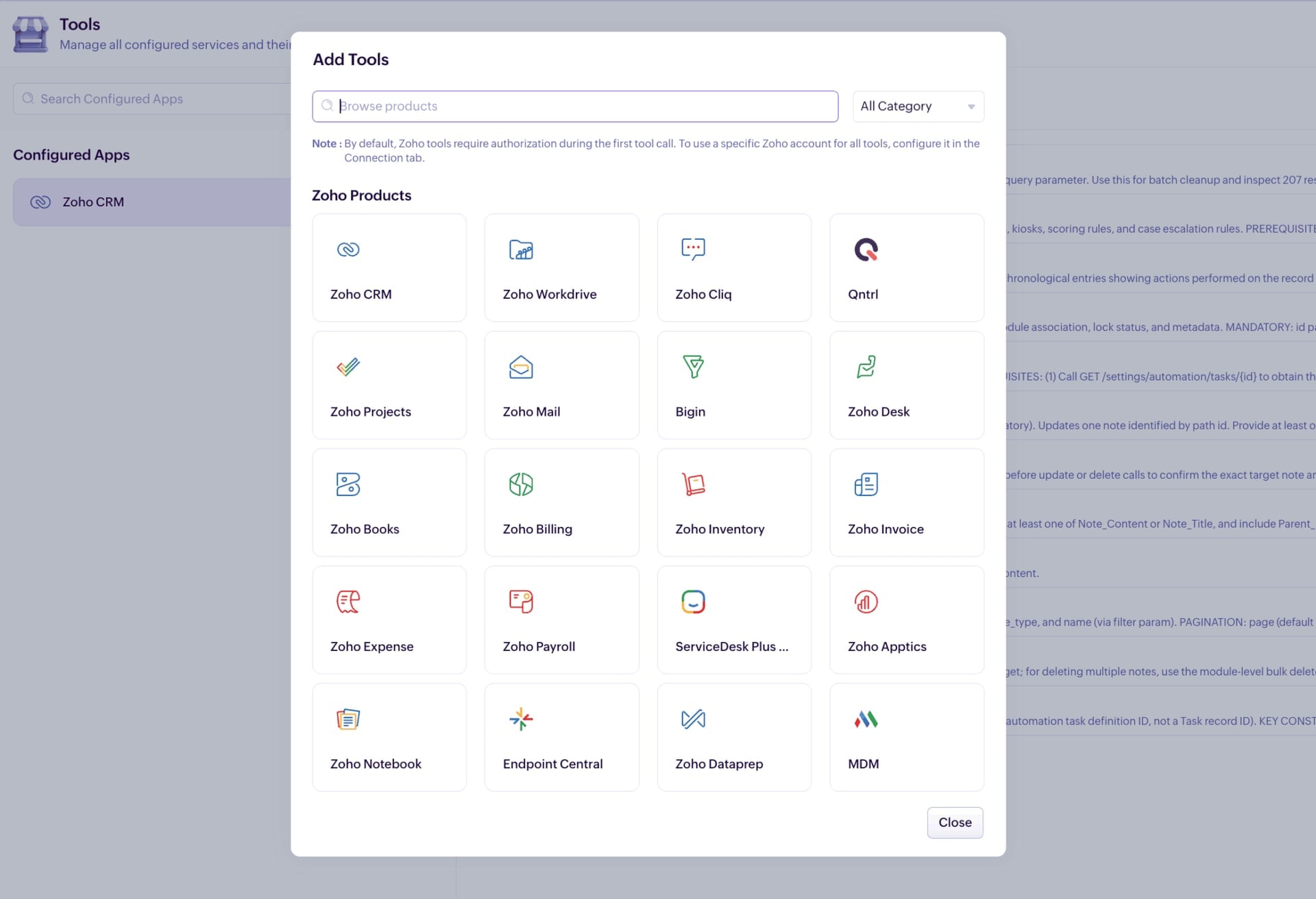Click the Zoho Apptics label text
Image resolution: width=1316 pixels, height=899 pixels.
click(887, 646)
